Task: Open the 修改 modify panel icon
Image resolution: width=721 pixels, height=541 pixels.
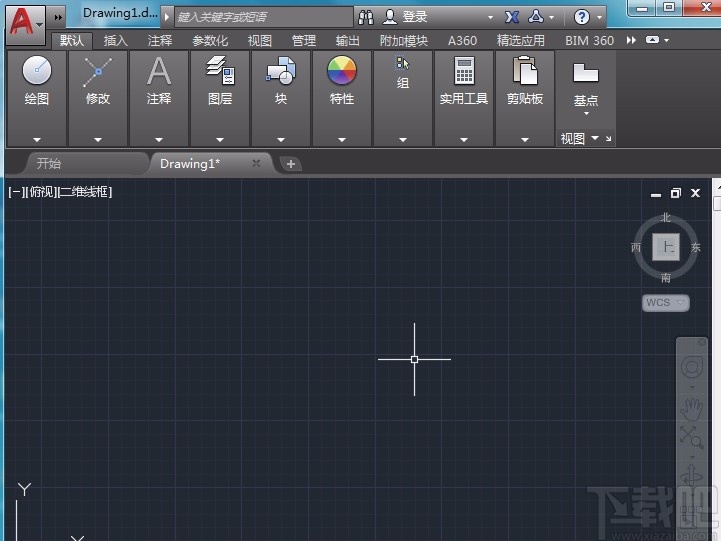Action: 97,72
